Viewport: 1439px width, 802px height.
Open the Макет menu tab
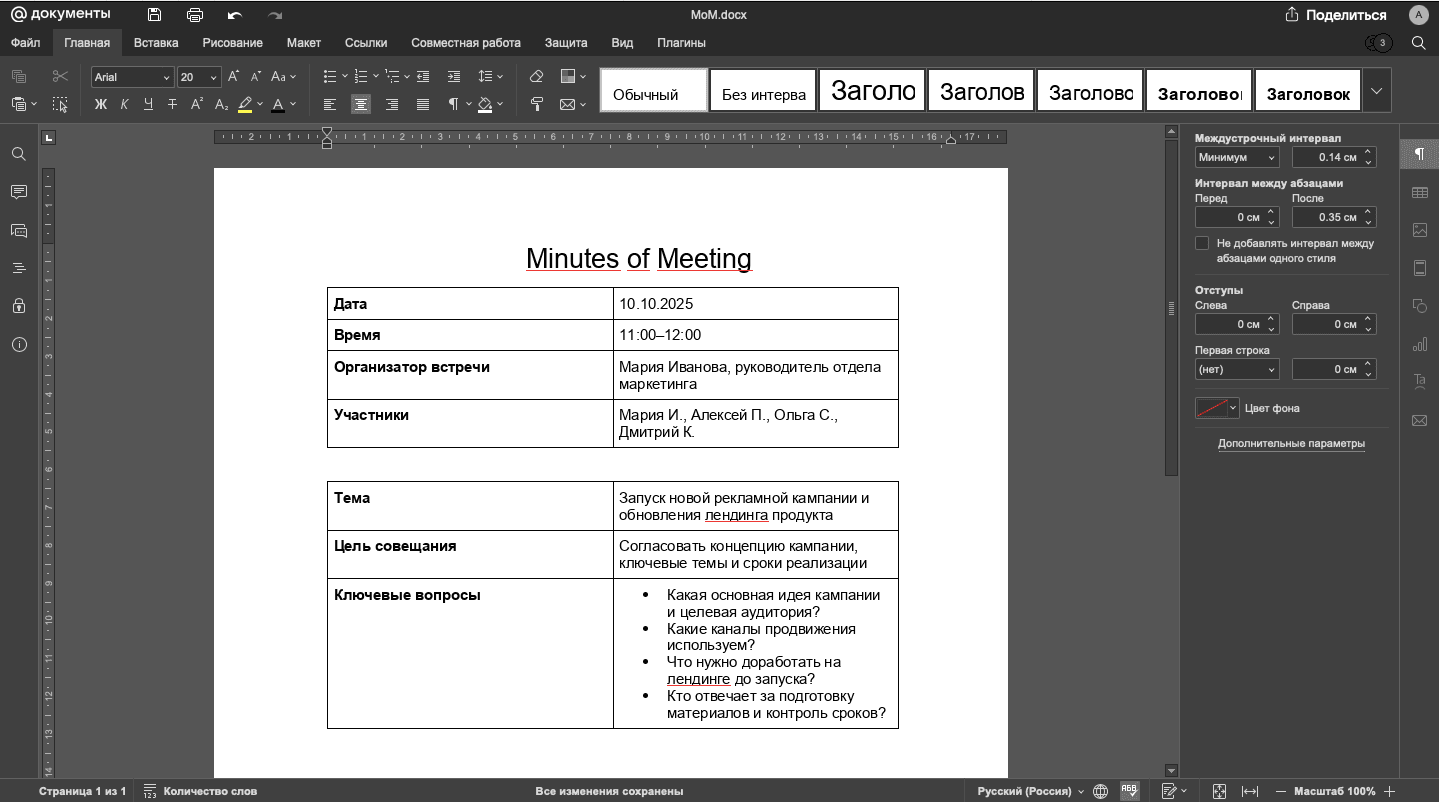point(304,42)
